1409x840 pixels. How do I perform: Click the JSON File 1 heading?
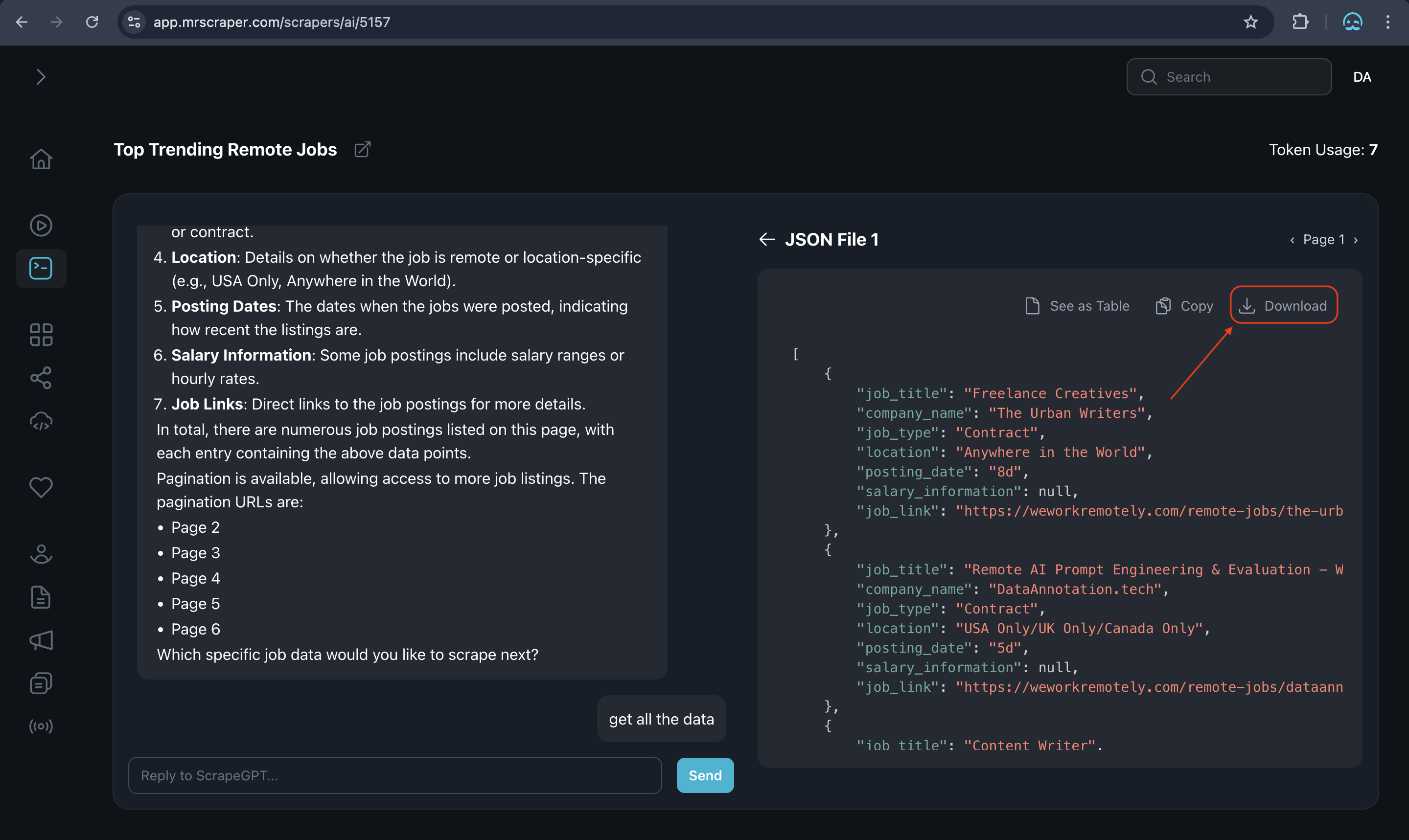click(832, 239)
